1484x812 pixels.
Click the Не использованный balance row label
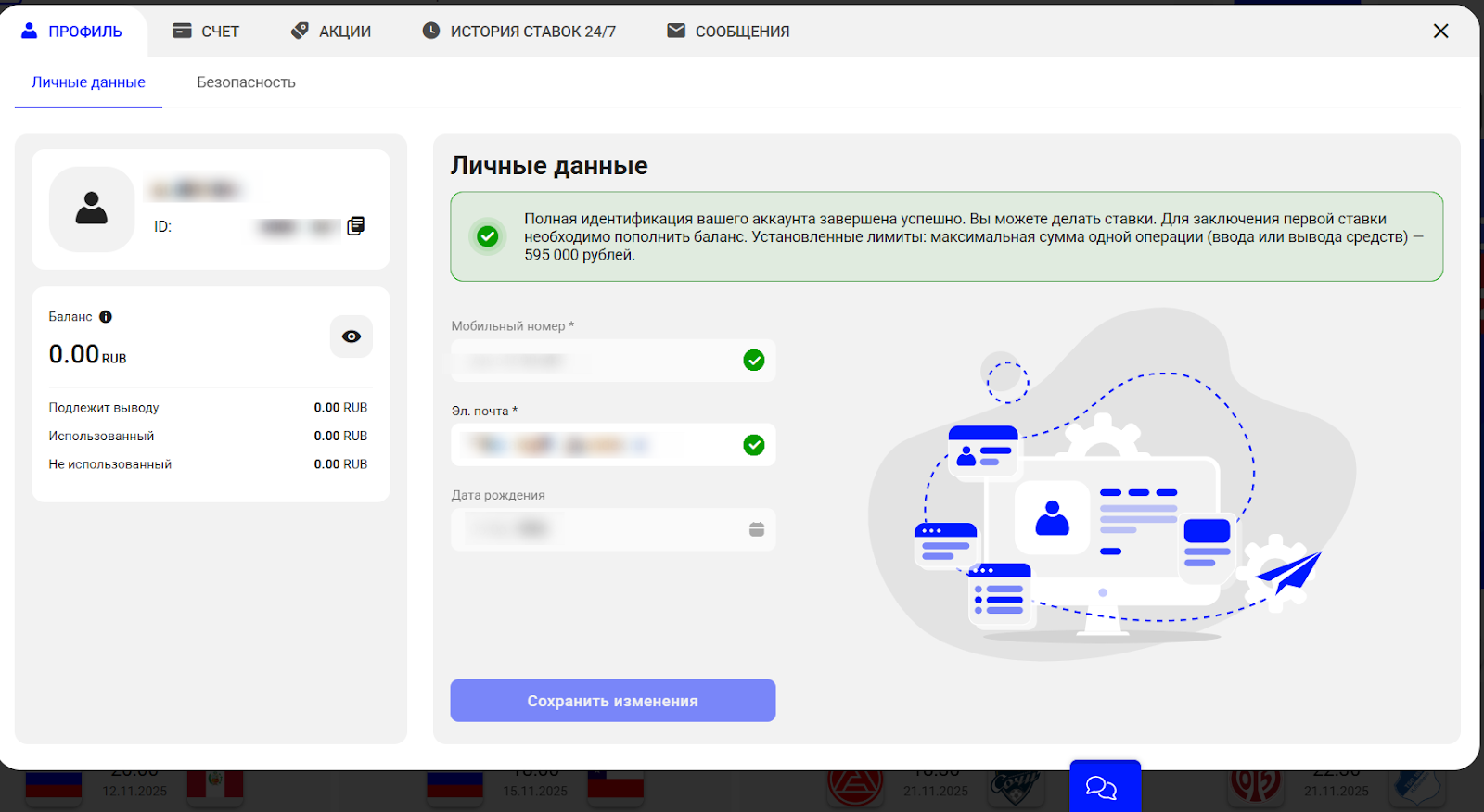(x=110, y=464)
